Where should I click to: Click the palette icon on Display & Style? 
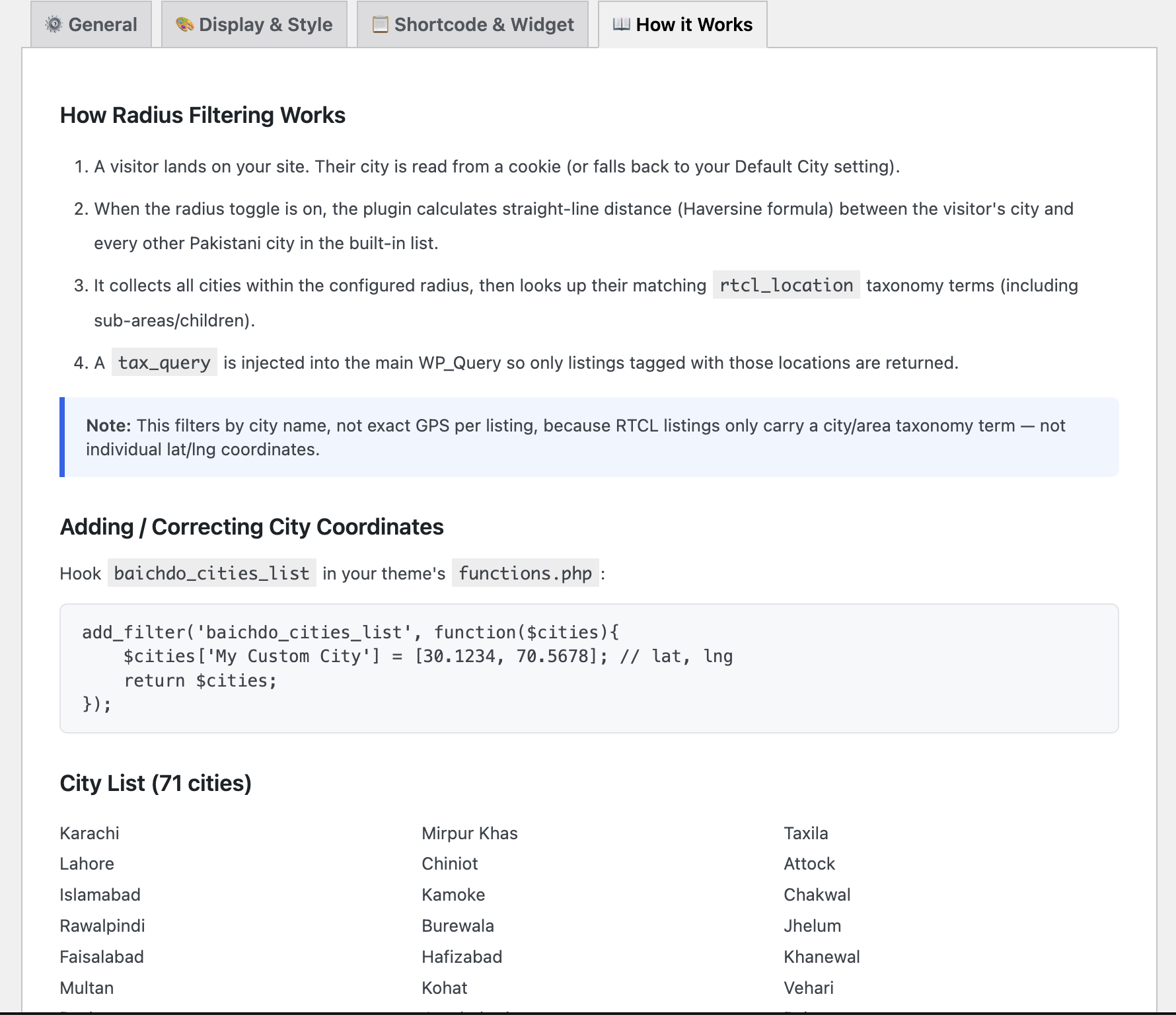tap(184, 24)
